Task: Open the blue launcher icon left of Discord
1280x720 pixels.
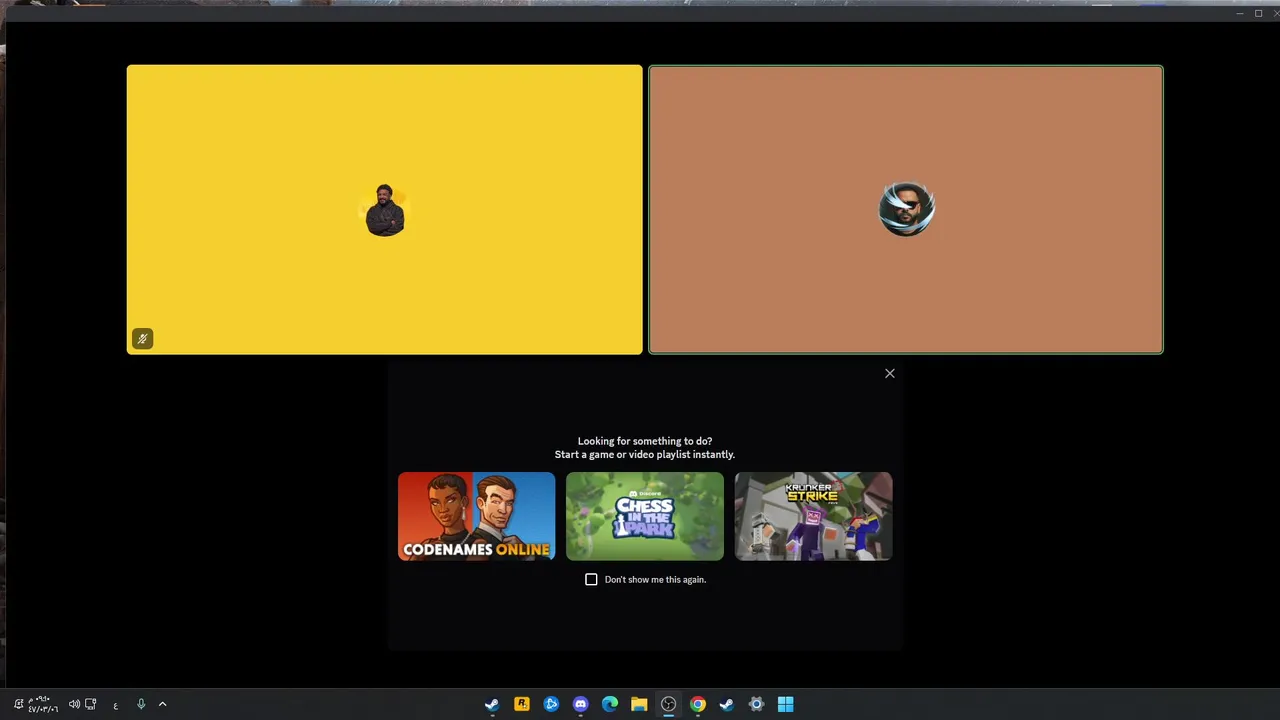Action: 551,704
